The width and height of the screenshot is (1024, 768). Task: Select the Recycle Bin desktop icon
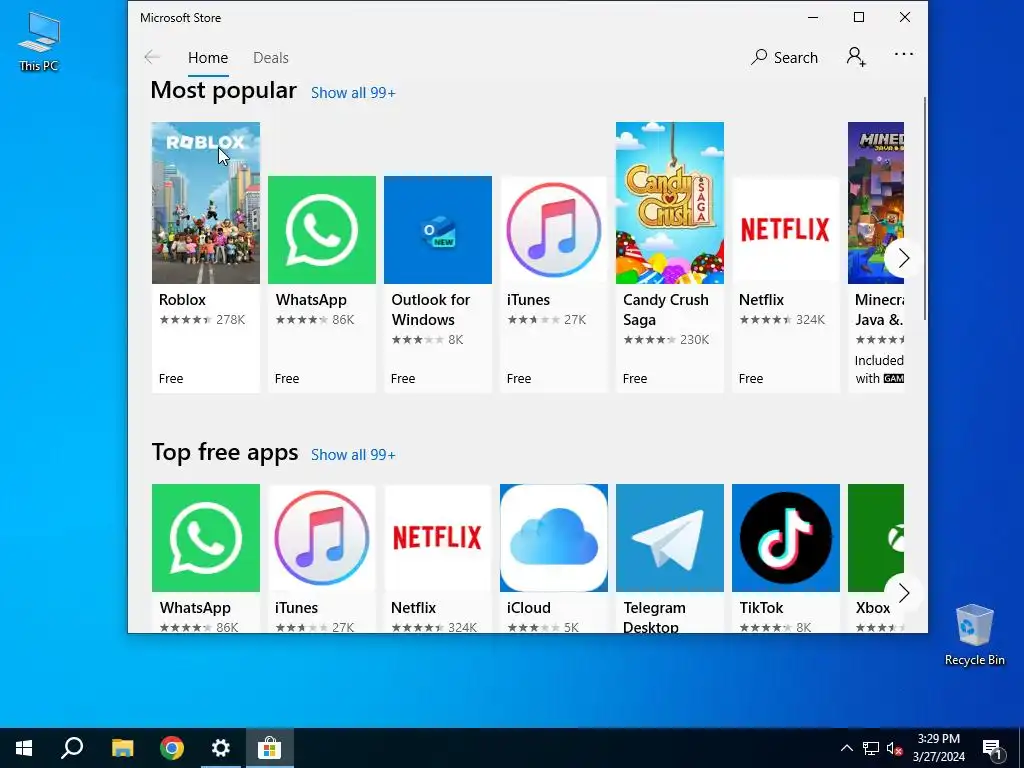click(x=974, y=635)
